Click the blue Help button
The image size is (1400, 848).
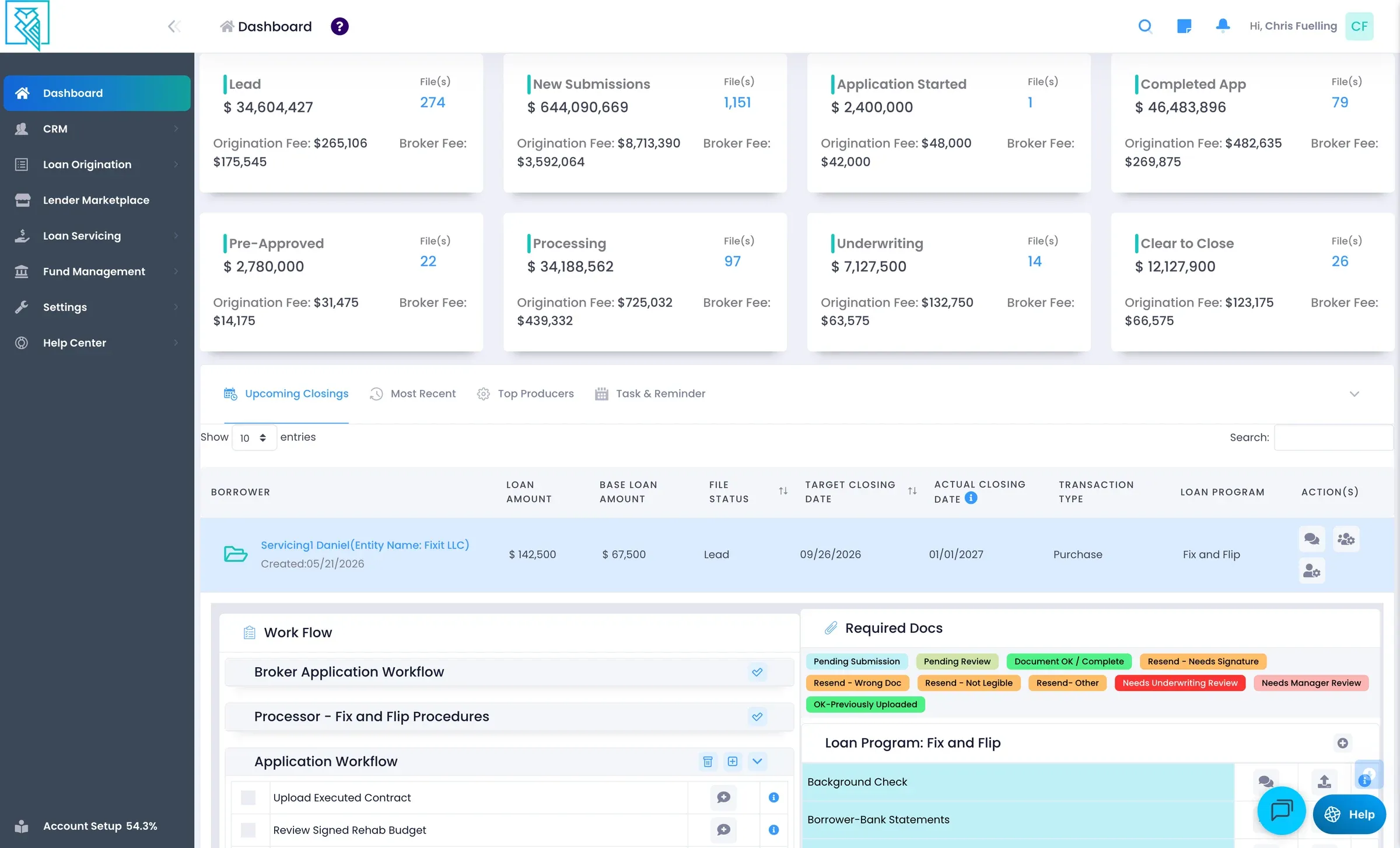pyautogui.click(x=1349, y=815)
